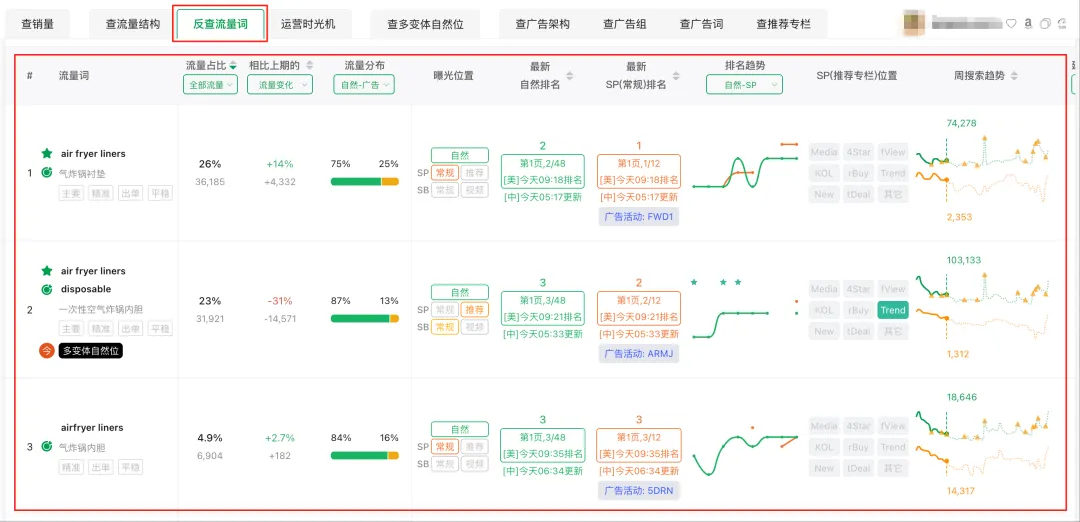Click 第1页,2/48 natural rank box

(543, 172)
